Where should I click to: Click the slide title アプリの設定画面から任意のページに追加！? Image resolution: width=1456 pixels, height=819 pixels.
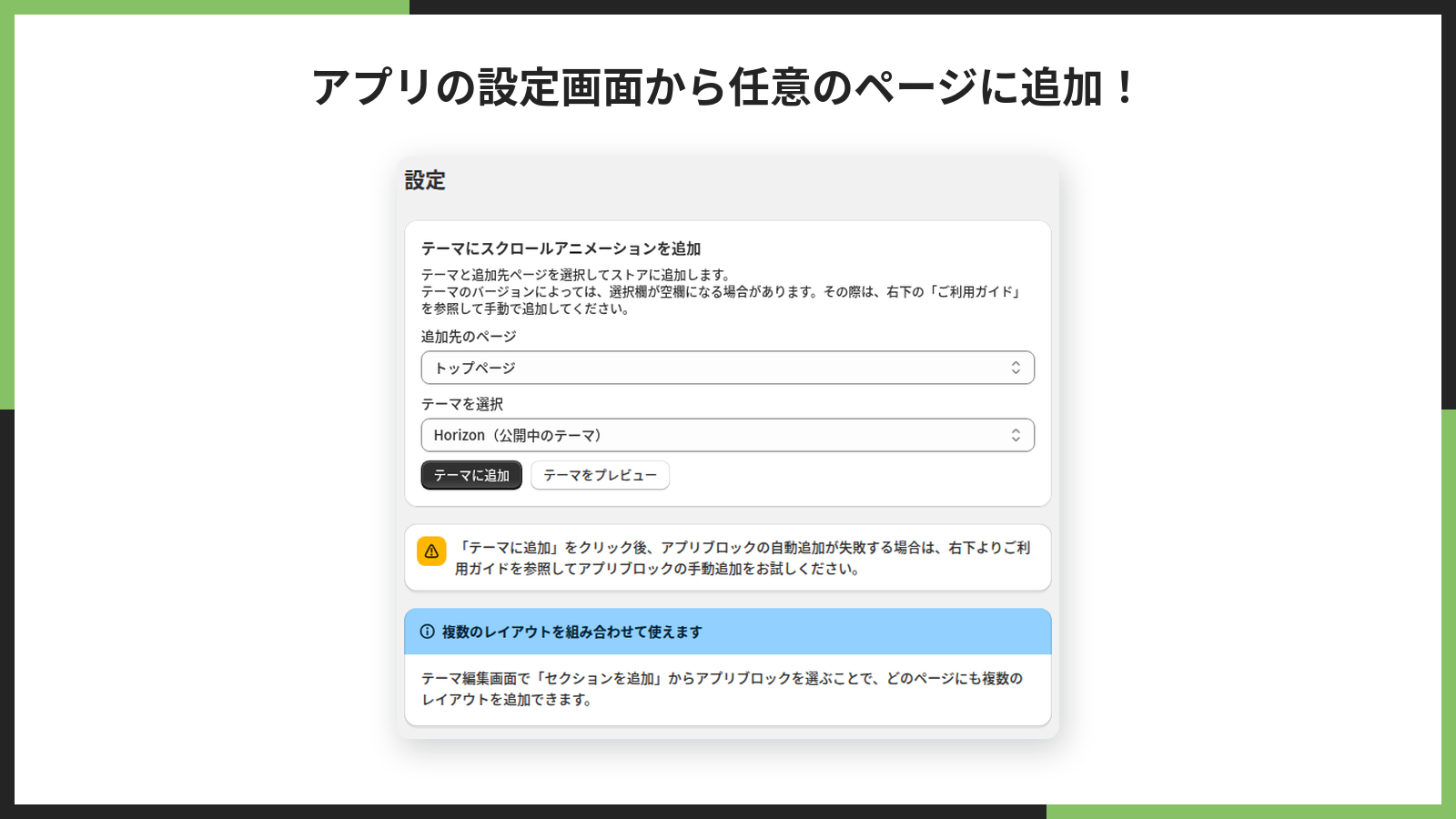coord(725,87)
